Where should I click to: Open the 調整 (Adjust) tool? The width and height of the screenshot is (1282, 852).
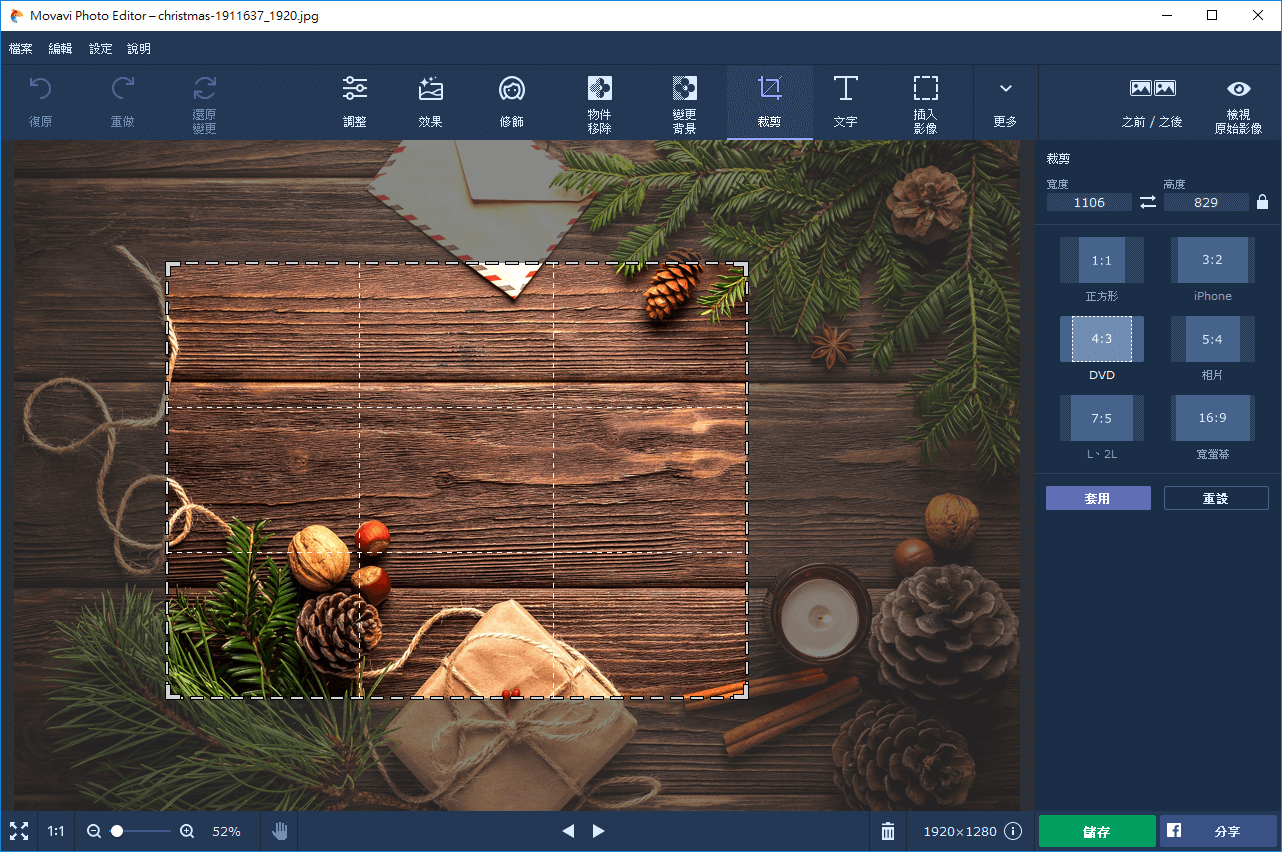(354, 102)
